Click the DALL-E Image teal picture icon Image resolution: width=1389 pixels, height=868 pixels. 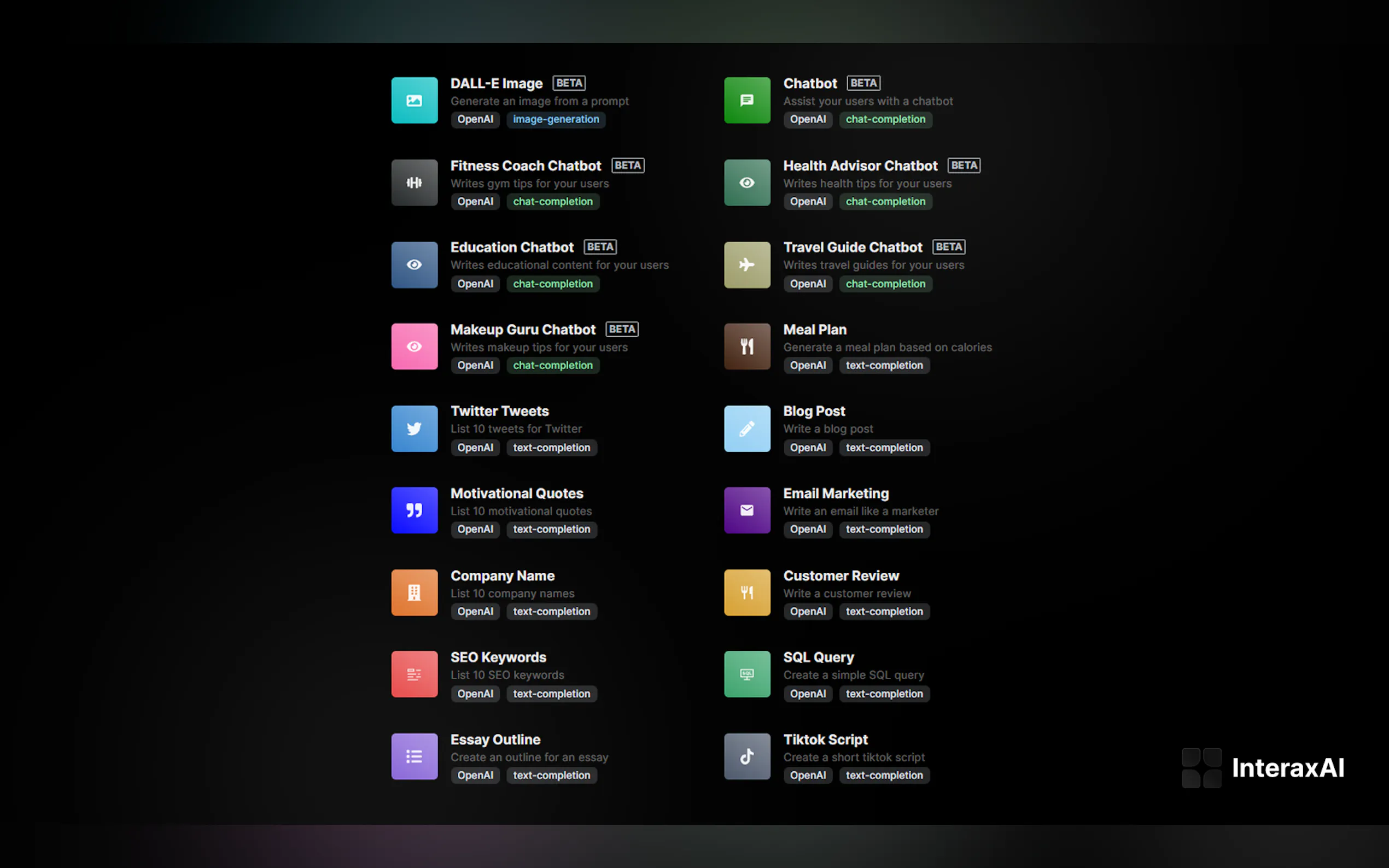coord(414,101)
